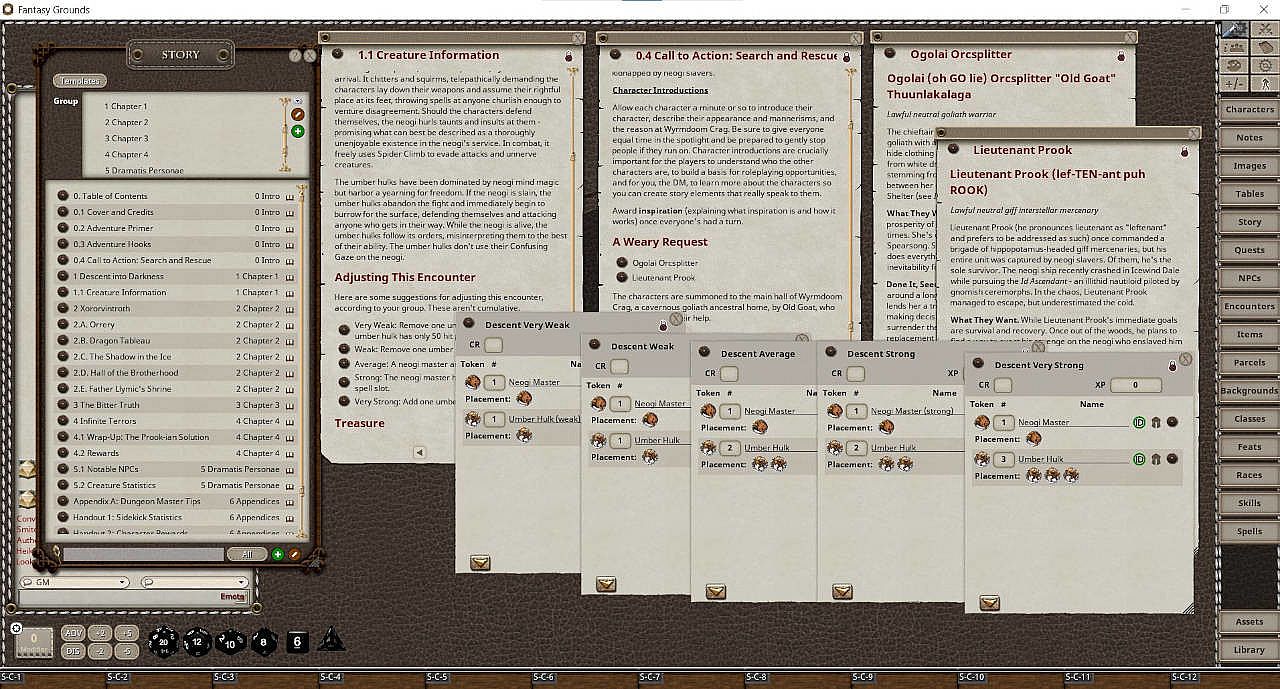Roll the d4 pyramid die
Screen dimensions: 1280x689
pos(331,639)
